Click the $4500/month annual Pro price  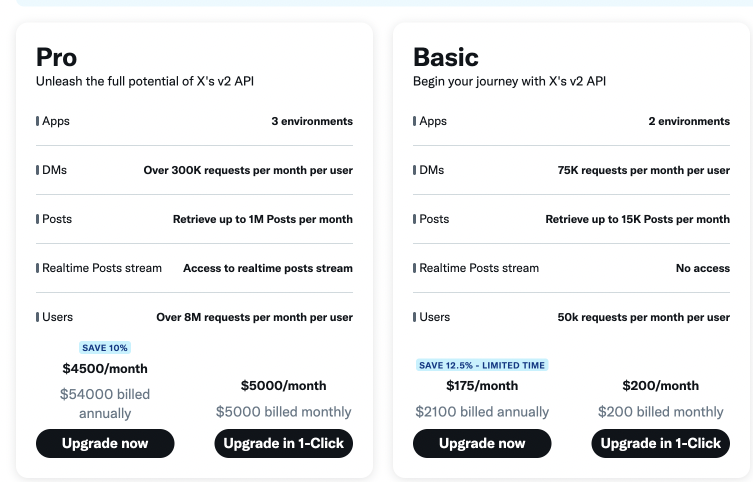105,368
